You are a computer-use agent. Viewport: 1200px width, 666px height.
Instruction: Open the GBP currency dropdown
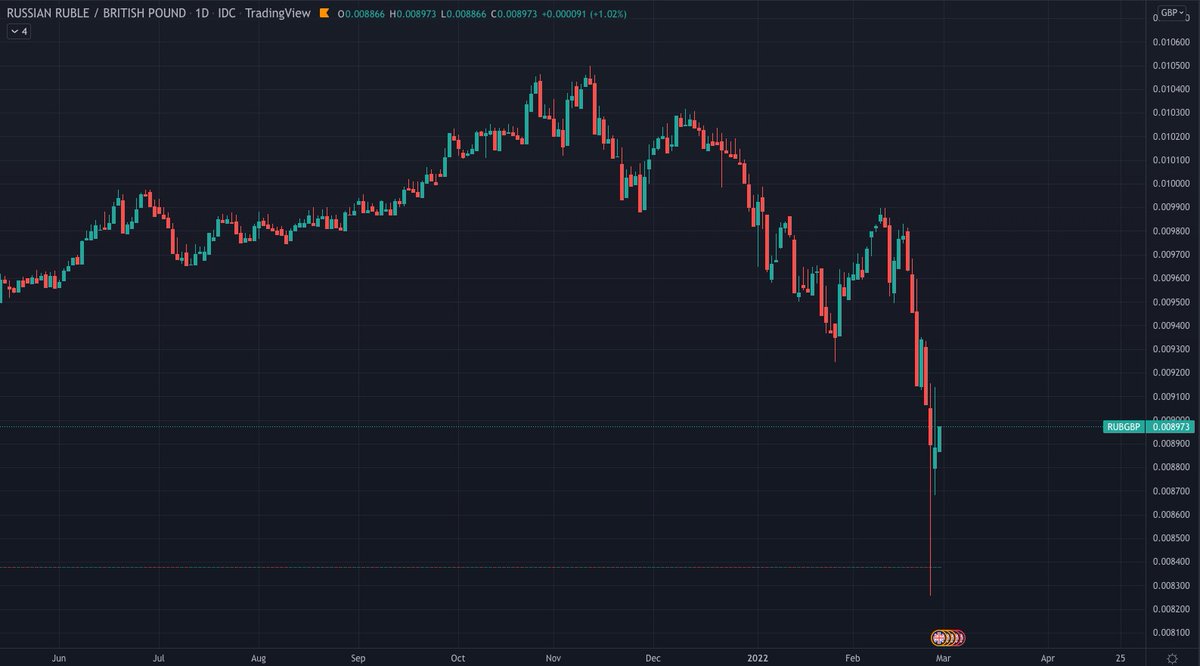[x=1170, y=13]
